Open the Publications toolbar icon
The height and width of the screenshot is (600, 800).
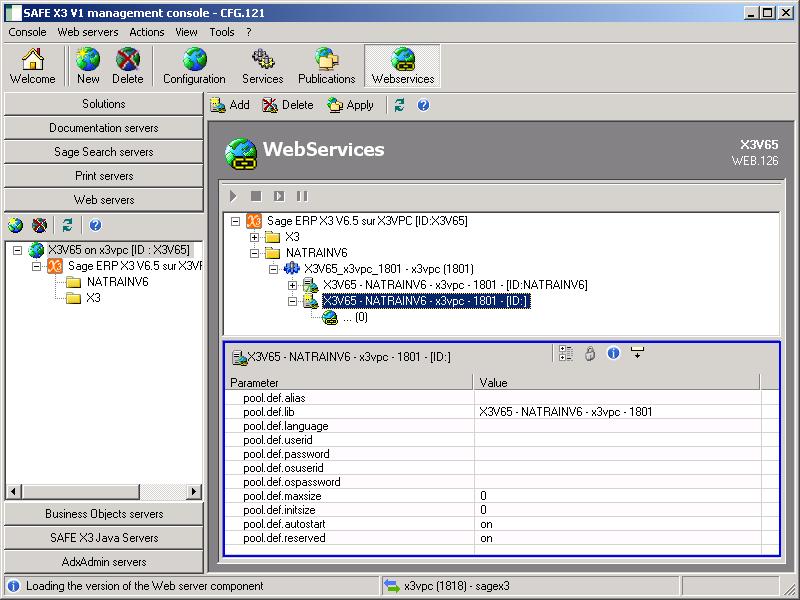(x=327, y=66)
